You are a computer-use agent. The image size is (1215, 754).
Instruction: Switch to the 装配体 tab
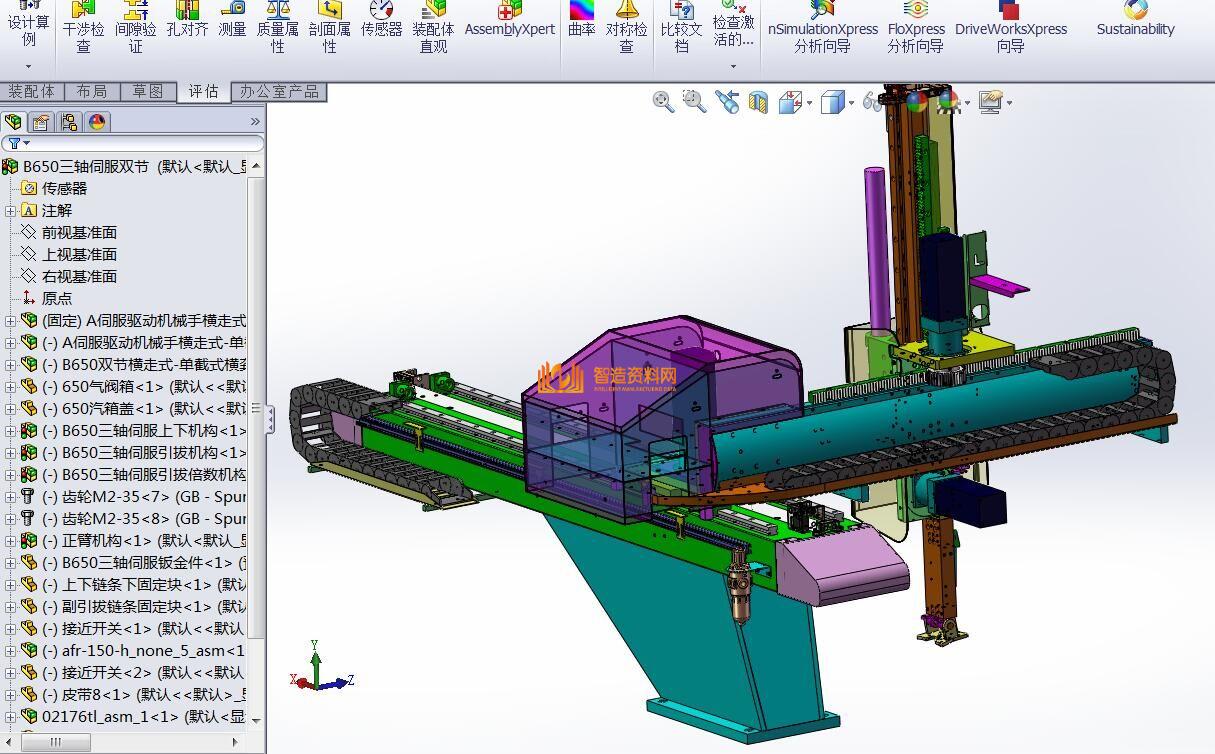32,92
